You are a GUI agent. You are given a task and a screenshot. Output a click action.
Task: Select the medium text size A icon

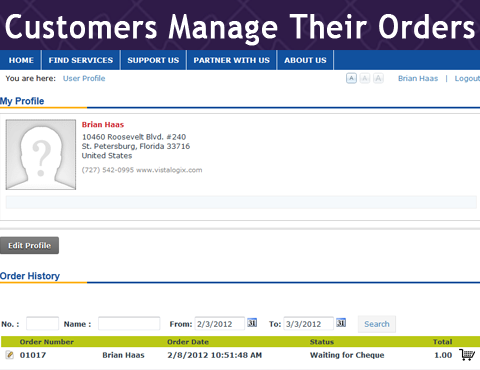coord(365,78)
